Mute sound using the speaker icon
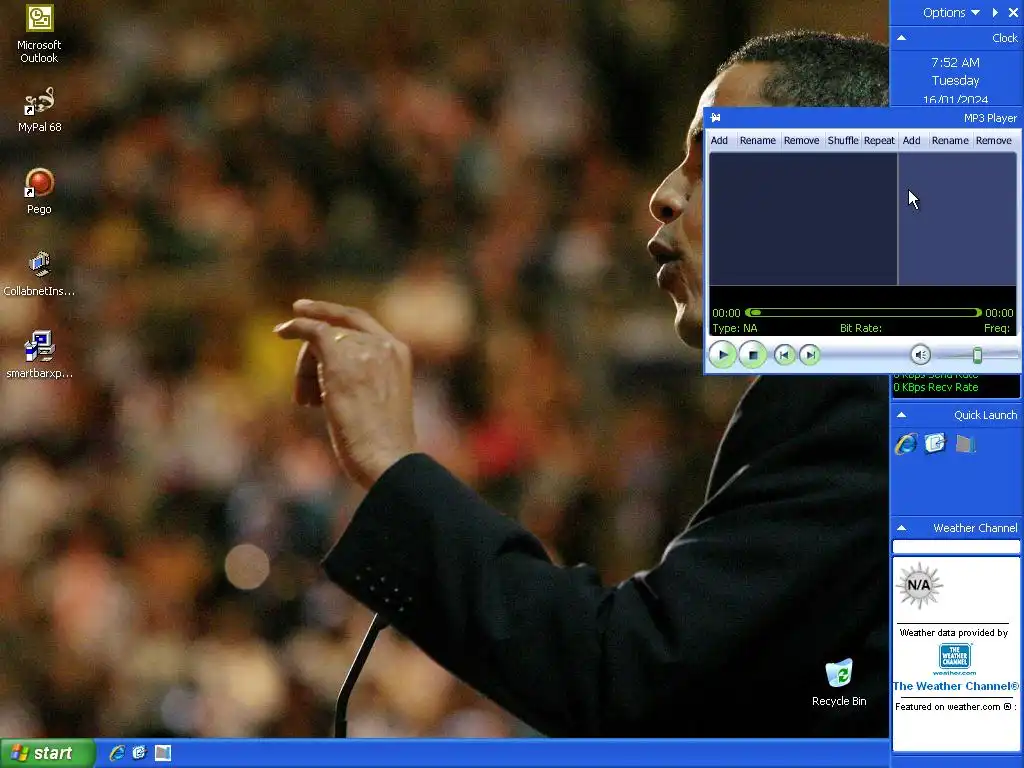This screenshot has width=1024, height=768. click(x=920, y=355)
